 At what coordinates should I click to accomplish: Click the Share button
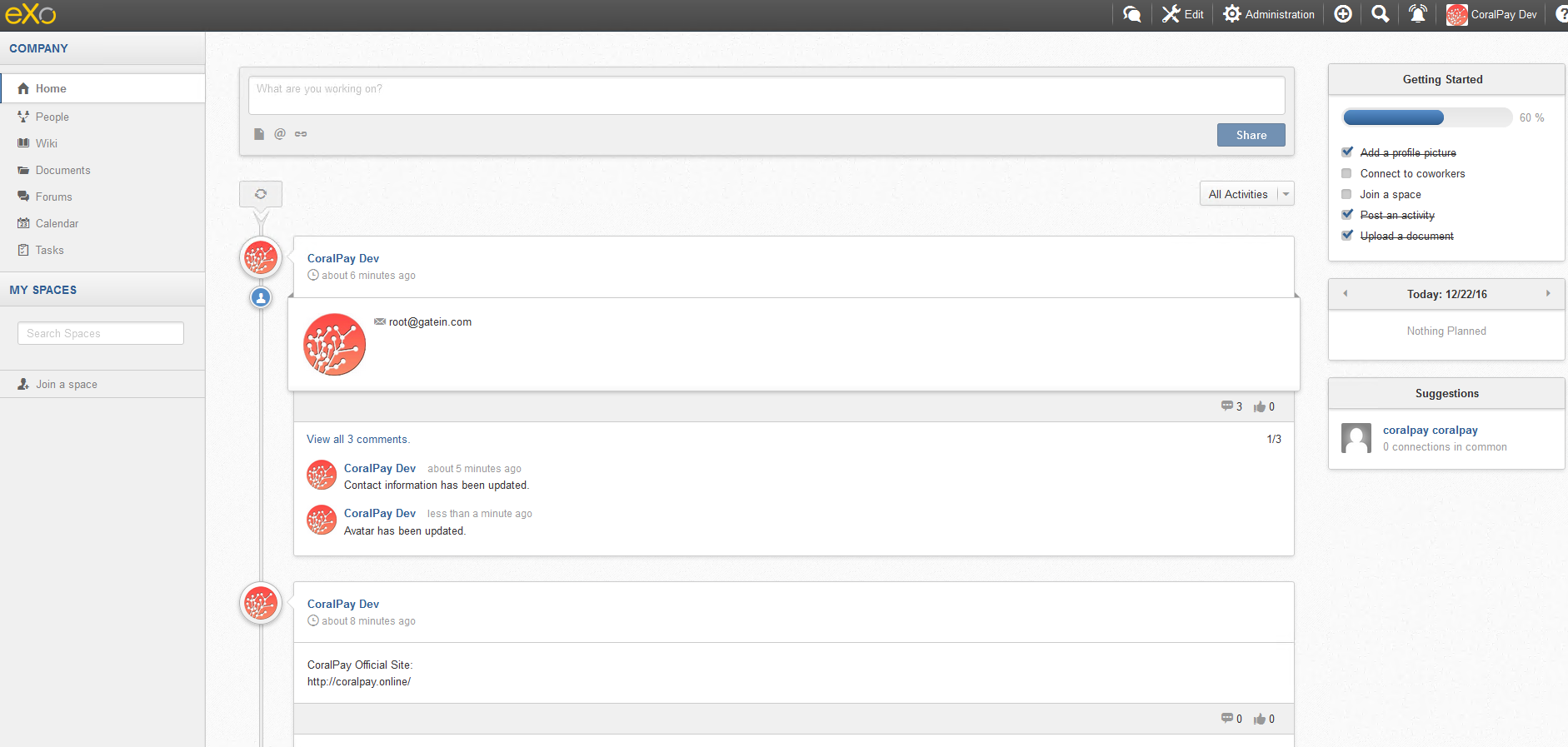[1251, 135]
